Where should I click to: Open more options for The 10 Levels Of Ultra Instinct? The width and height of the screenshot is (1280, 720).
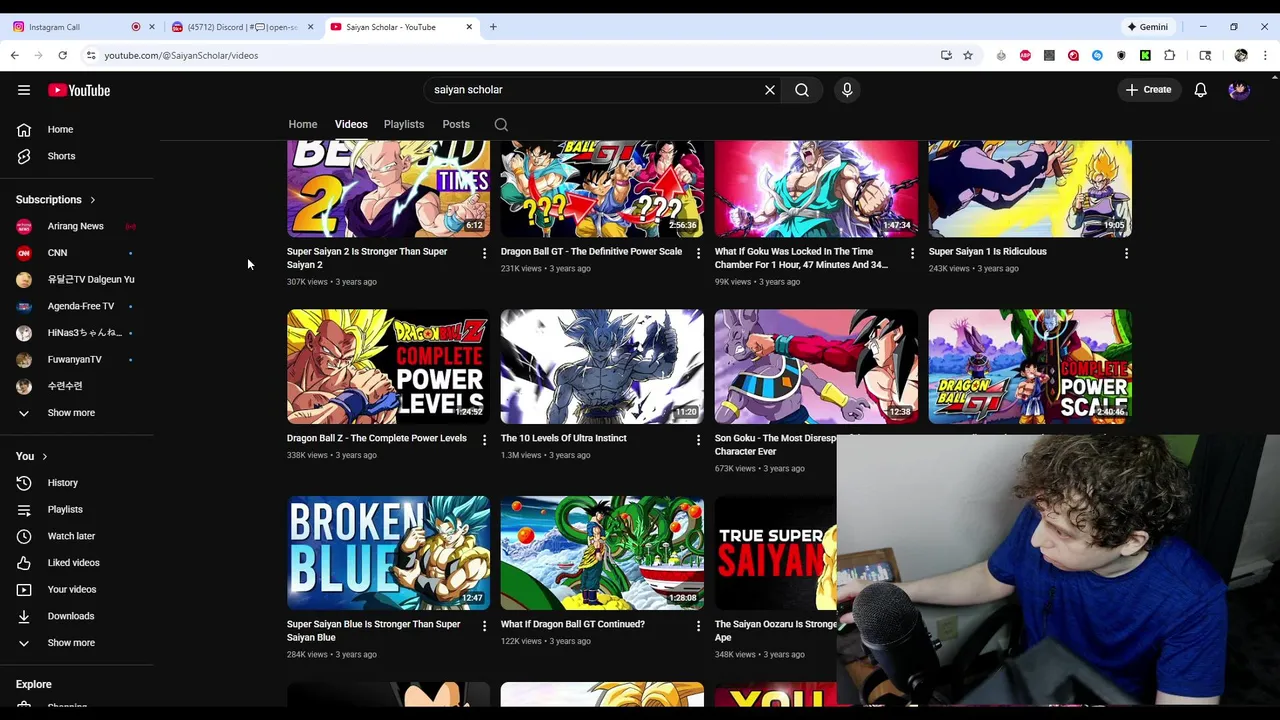tap(698, 440)
